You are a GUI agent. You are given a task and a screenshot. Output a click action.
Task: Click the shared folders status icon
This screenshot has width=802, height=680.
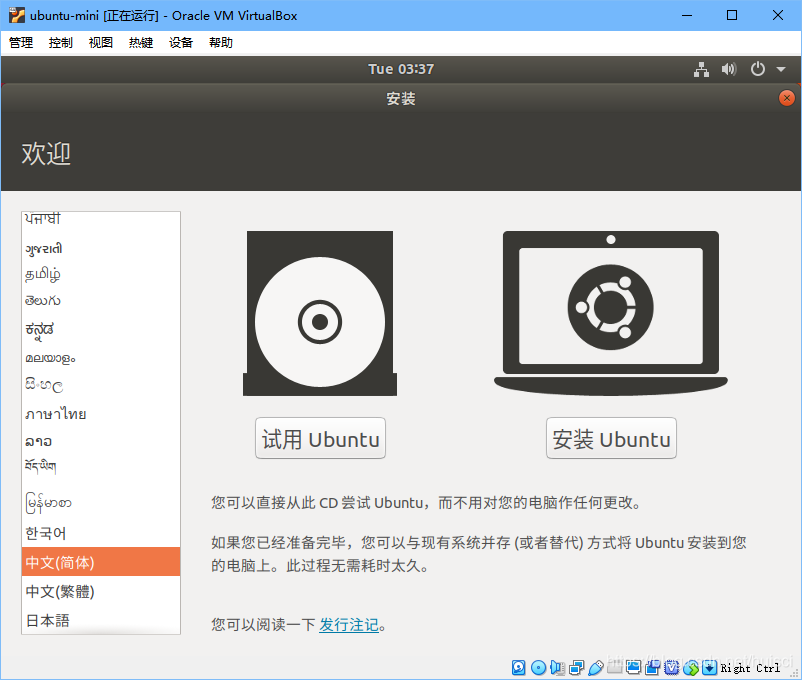click(x=614, y=667)
